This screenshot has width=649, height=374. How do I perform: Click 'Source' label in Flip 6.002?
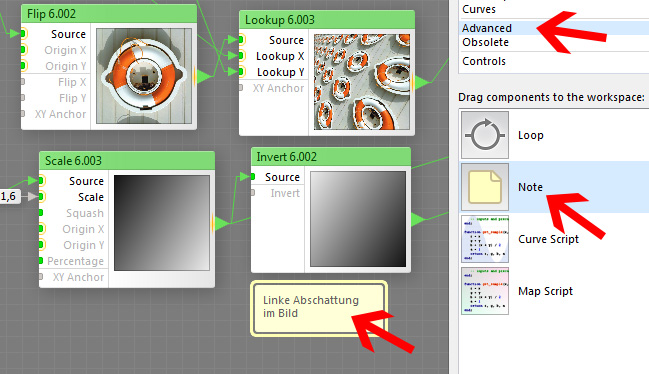[68, 34]
